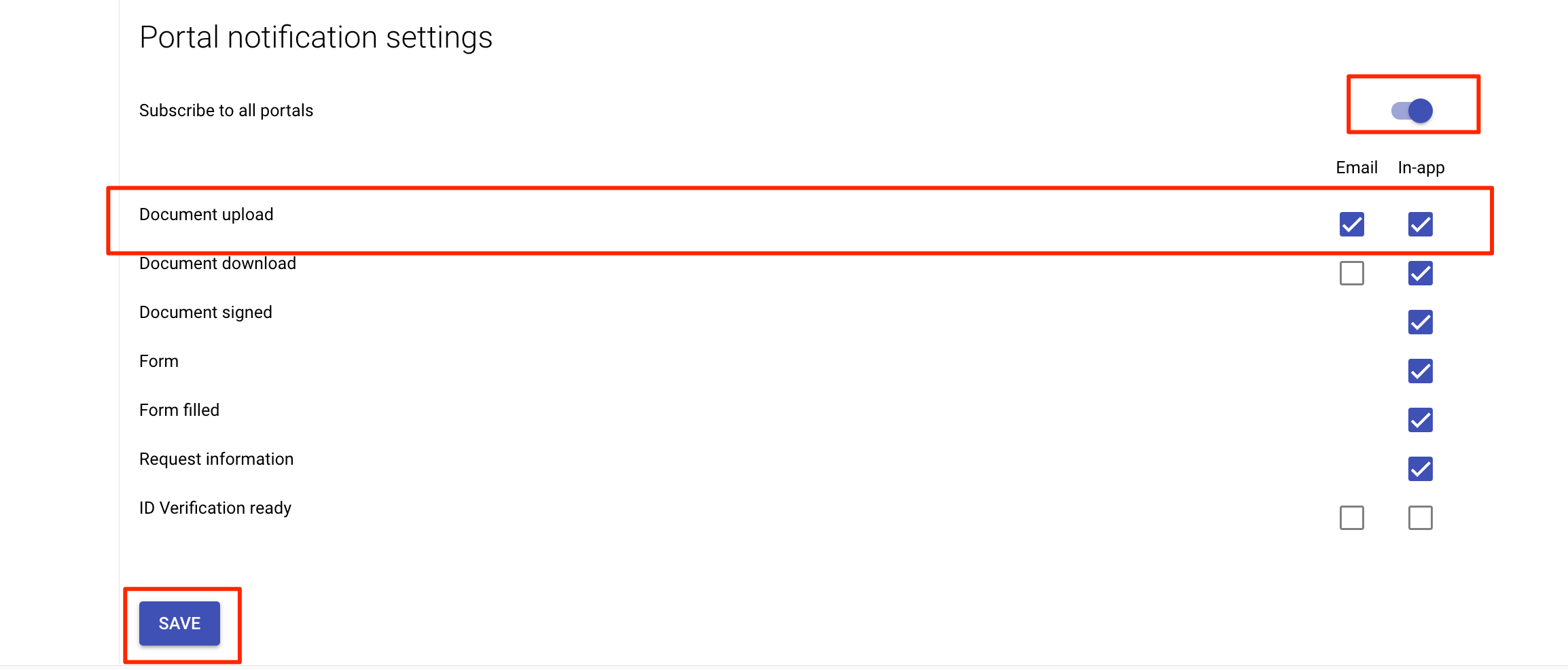Viewport: 1568px width, 670px height.
Task: Click the Subscribe to all portals label
Action: click(226, 111)
